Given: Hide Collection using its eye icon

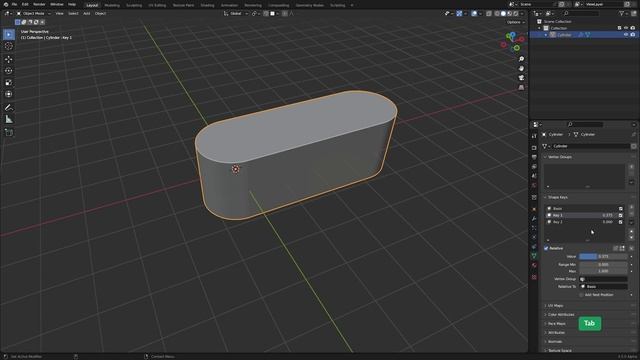Looking at the screenshot, I should click(x=626, y=28).
